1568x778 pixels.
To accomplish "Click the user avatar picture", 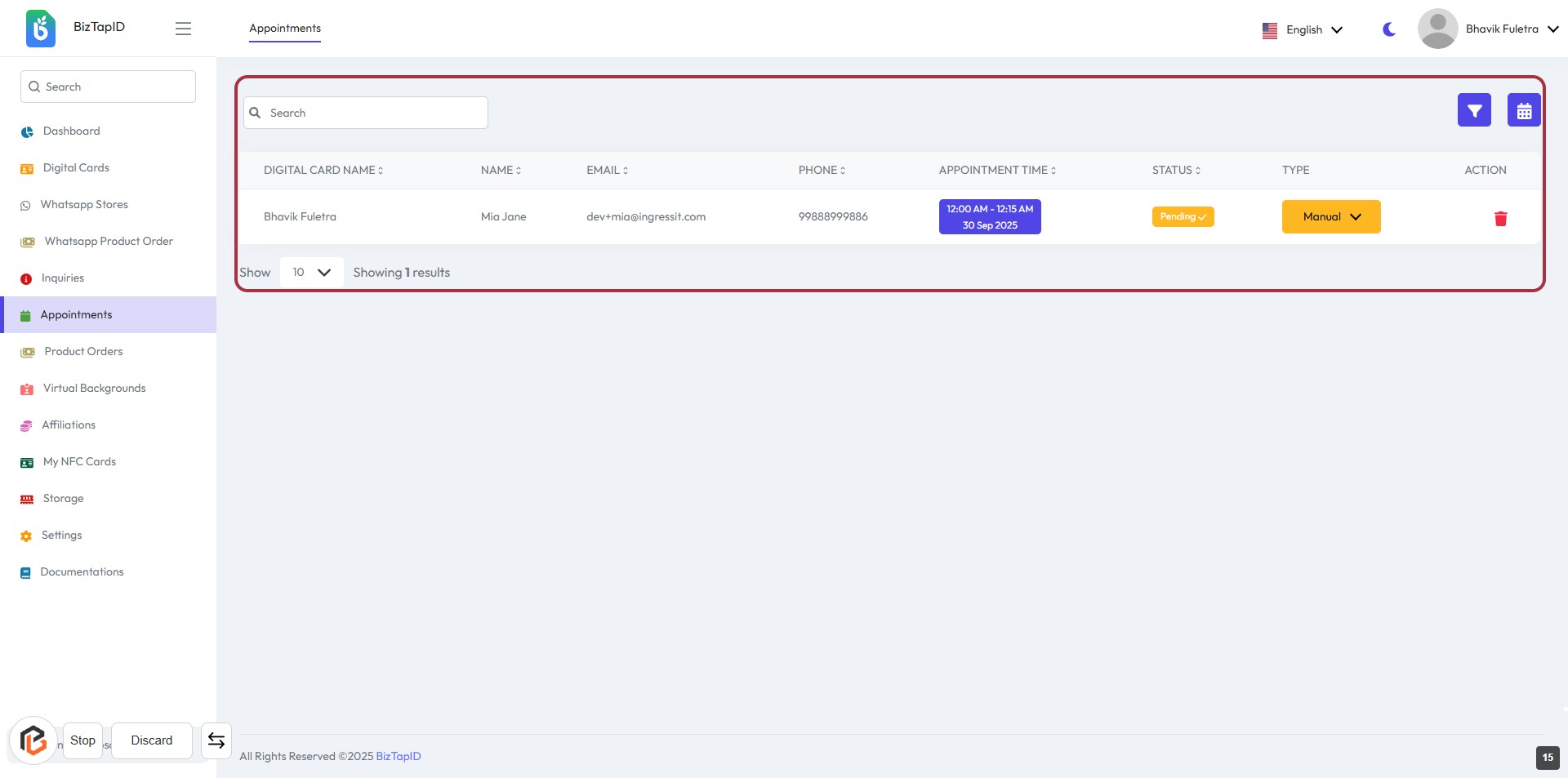I will pyautogui.click(x=1437, y=29).
